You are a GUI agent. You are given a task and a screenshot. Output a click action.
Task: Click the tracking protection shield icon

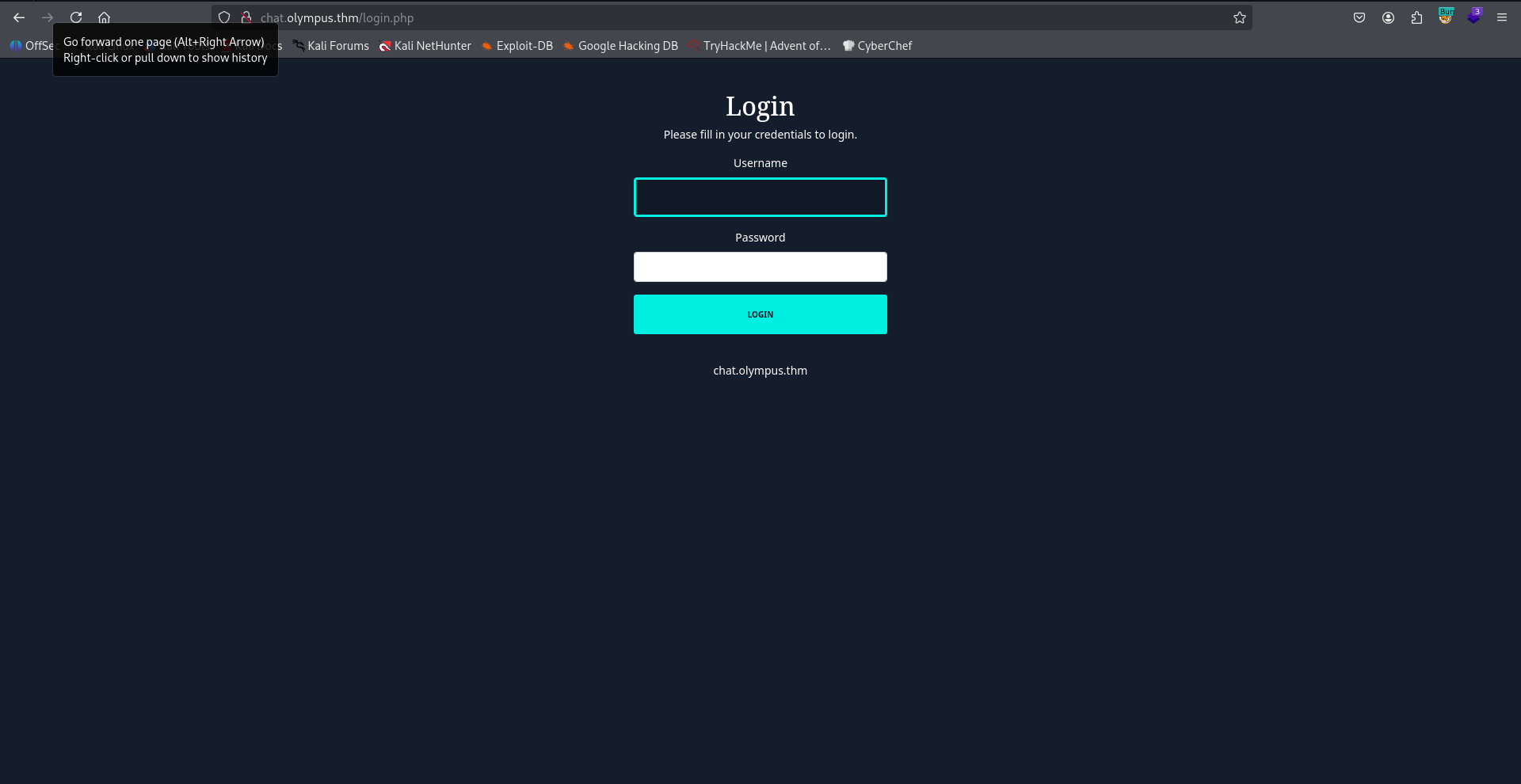pos(224,17)
